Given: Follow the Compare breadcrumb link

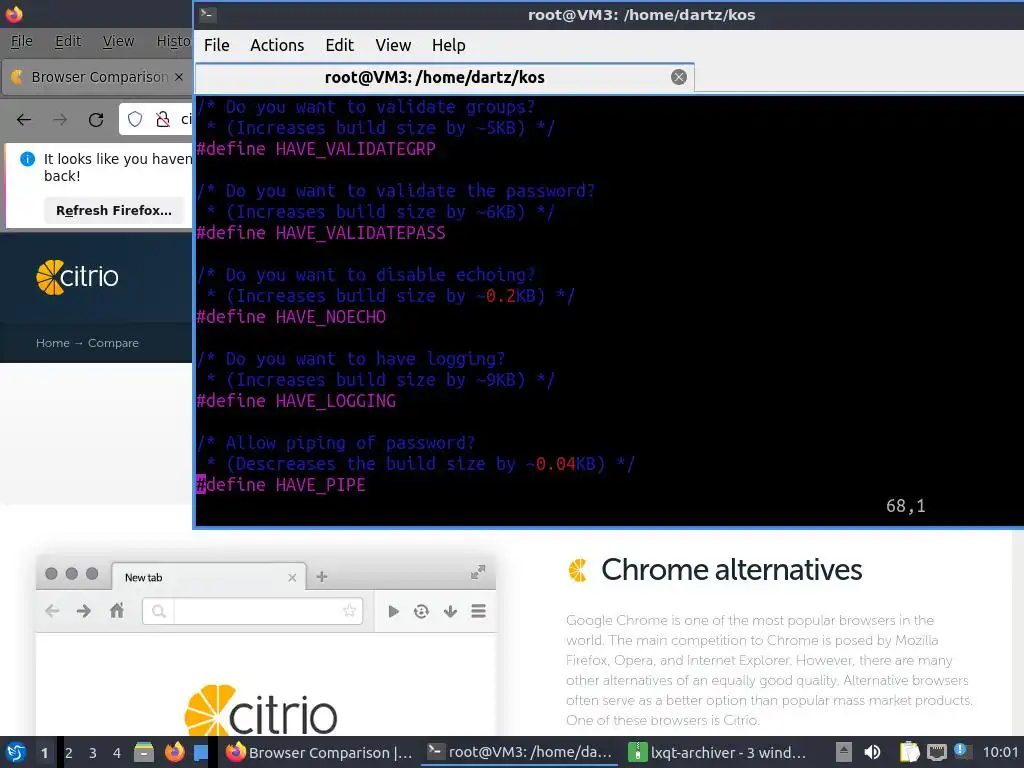Looking at the screenshot, I should coord(113,343).
